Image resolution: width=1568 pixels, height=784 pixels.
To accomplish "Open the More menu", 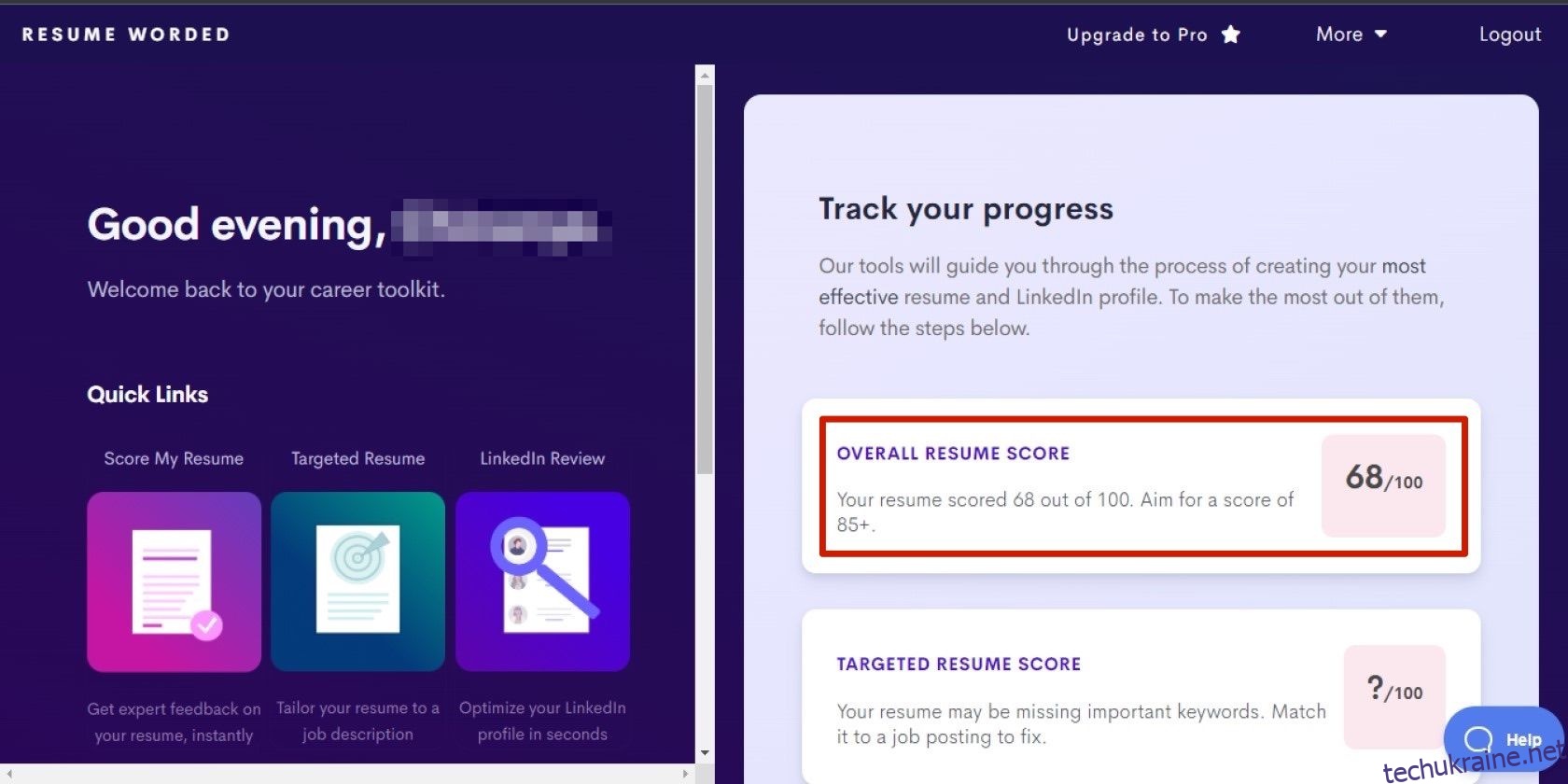I will click(x=1351, y=35).
